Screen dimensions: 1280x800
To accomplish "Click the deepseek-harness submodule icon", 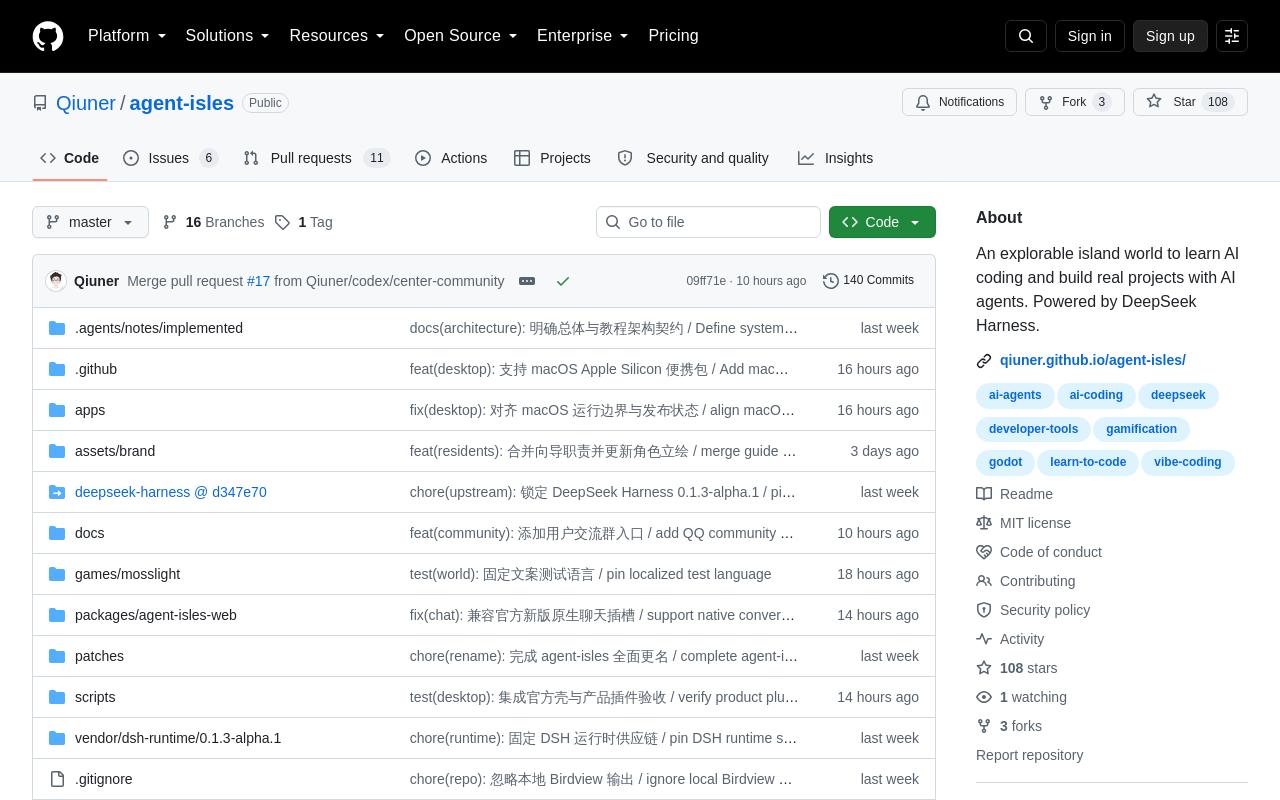I will (x=57, y=492).
